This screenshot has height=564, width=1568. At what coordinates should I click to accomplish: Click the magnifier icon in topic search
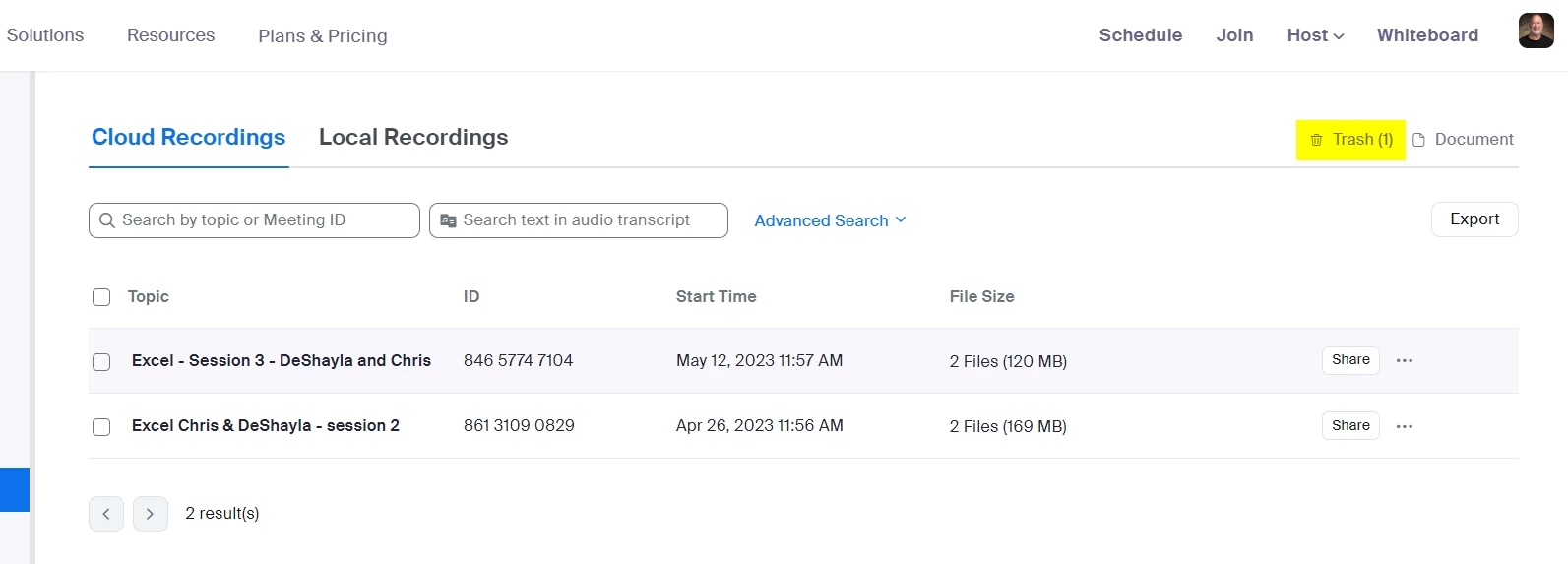tap(107, 220)
